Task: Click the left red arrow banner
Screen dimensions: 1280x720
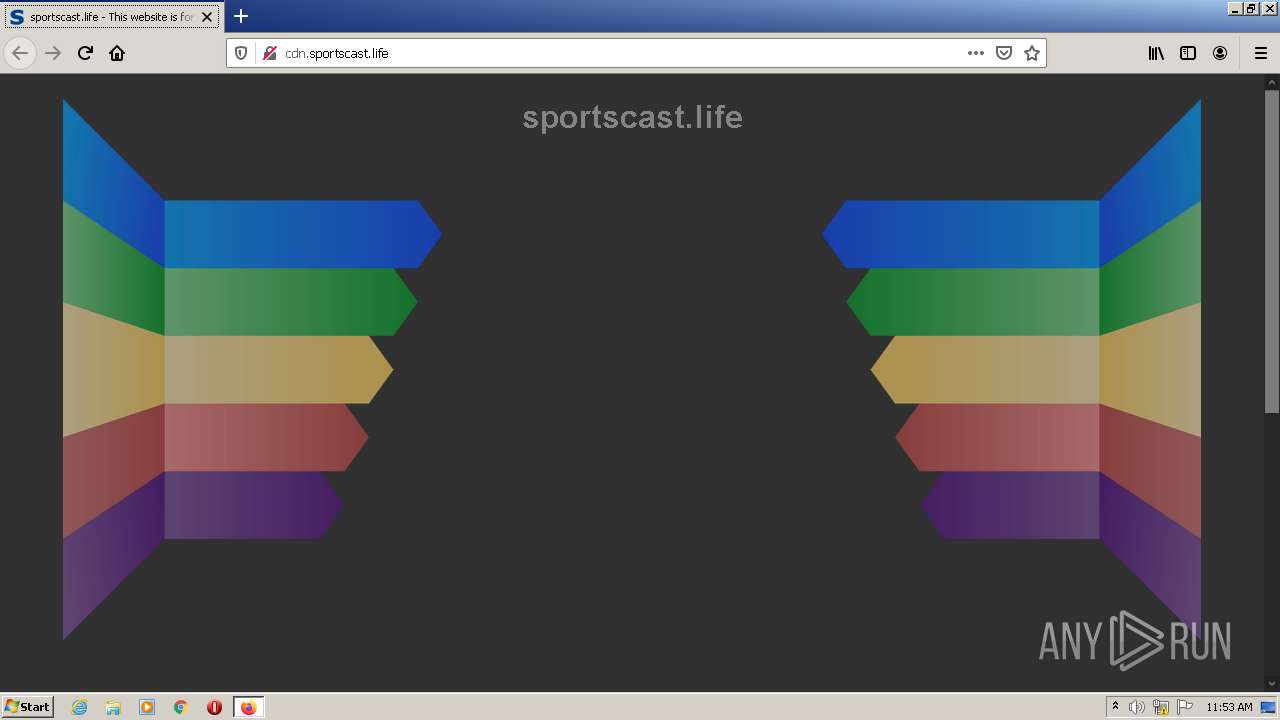Action: coord(266,437)
